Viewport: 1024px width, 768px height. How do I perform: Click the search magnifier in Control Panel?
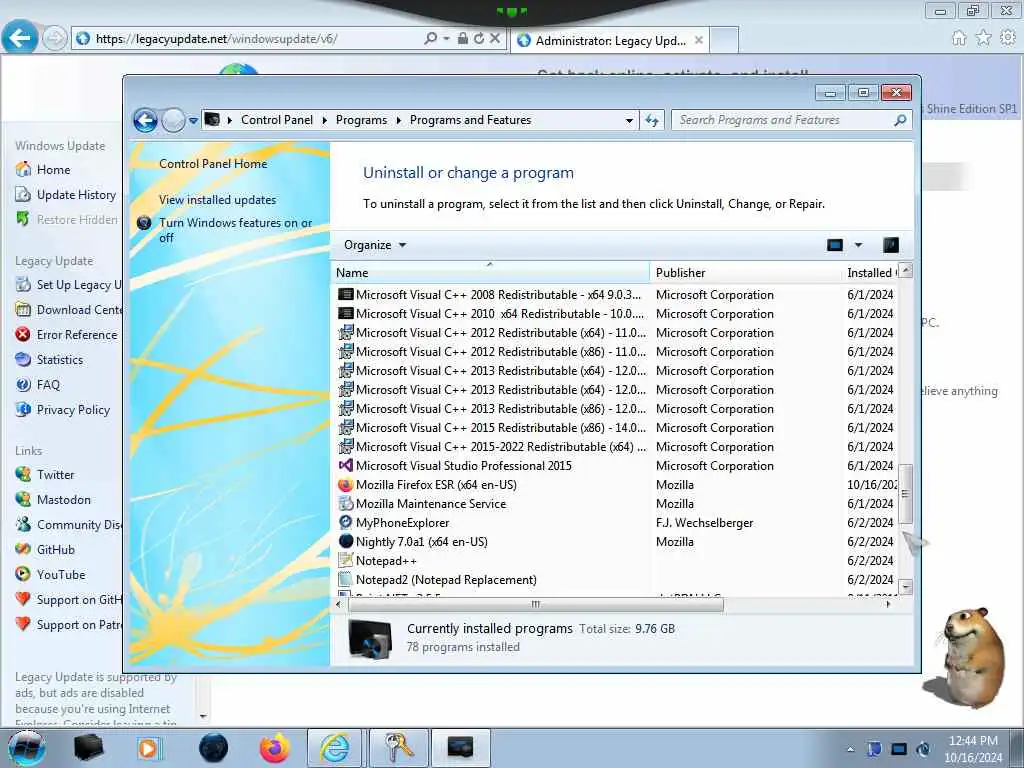point(900,120)
